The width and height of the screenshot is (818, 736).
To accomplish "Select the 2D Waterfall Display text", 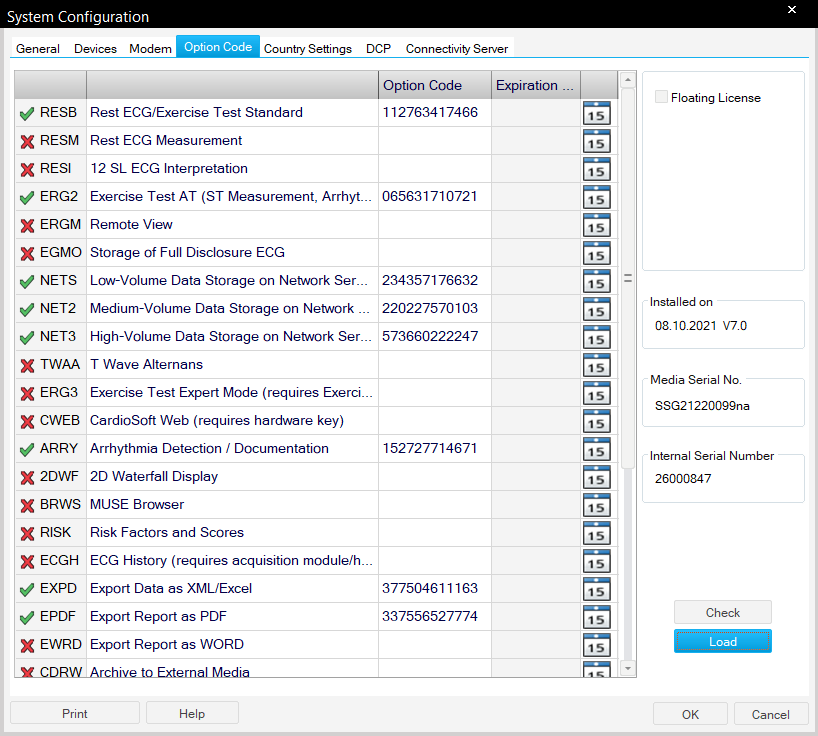I will point(154,477).
